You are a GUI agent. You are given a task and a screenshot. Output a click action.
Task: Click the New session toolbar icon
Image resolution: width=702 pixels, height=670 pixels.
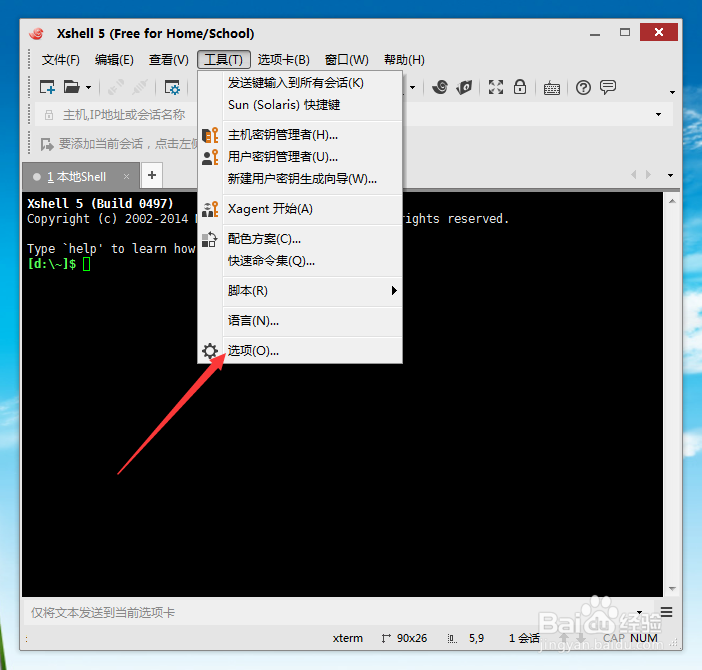47,87
